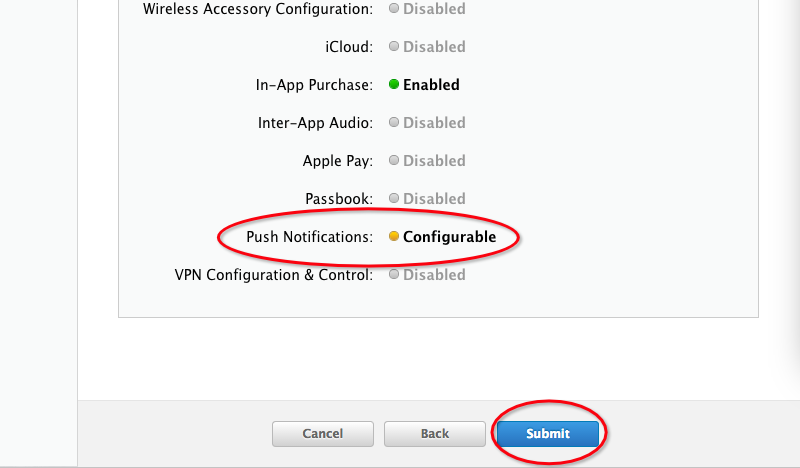800x468 pixels.
Task: Click the Wireless Accessory Configuration status dot
Action: (394, 9)
